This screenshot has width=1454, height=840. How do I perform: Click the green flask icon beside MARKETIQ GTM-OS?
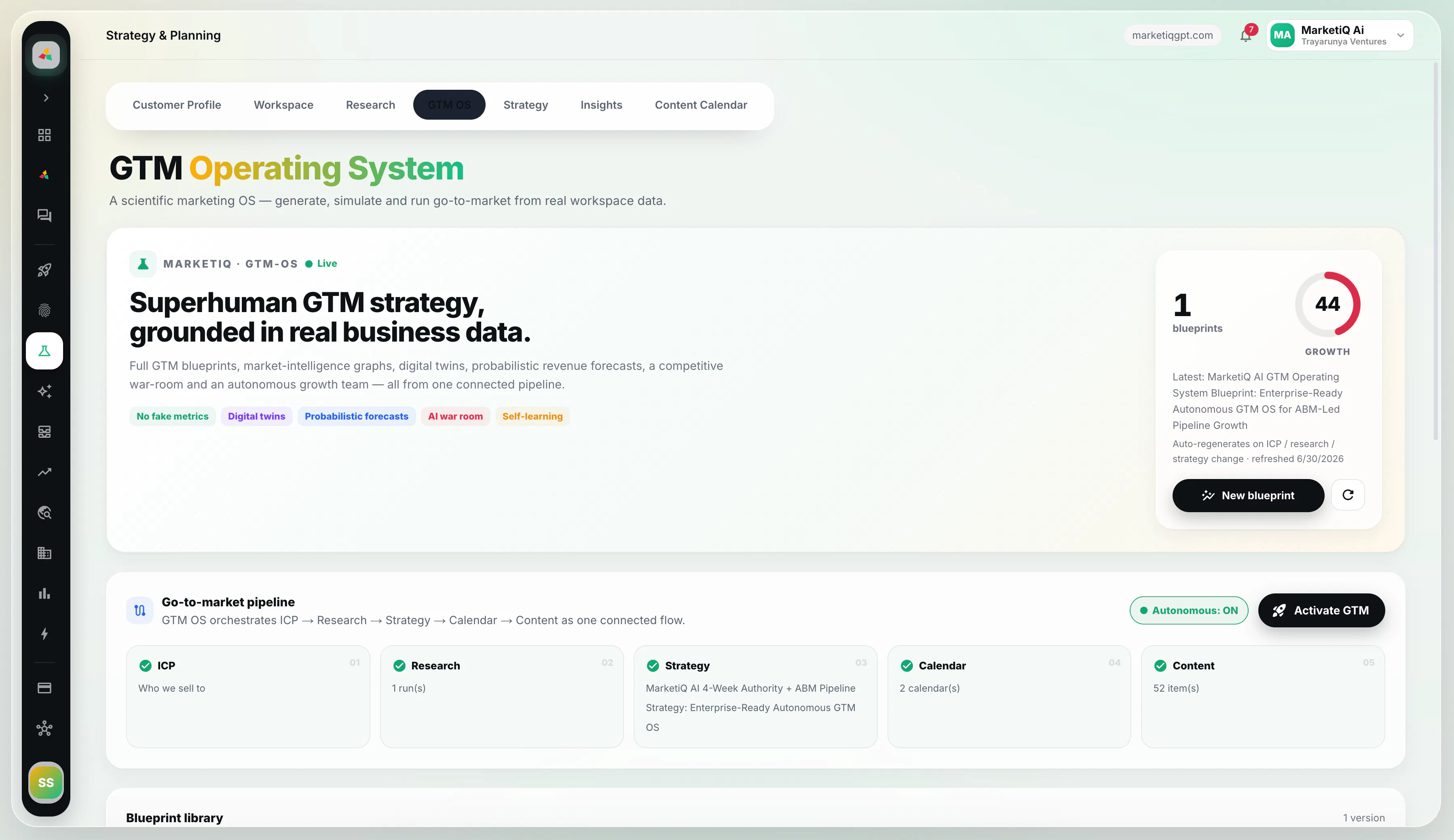[143, 264]
